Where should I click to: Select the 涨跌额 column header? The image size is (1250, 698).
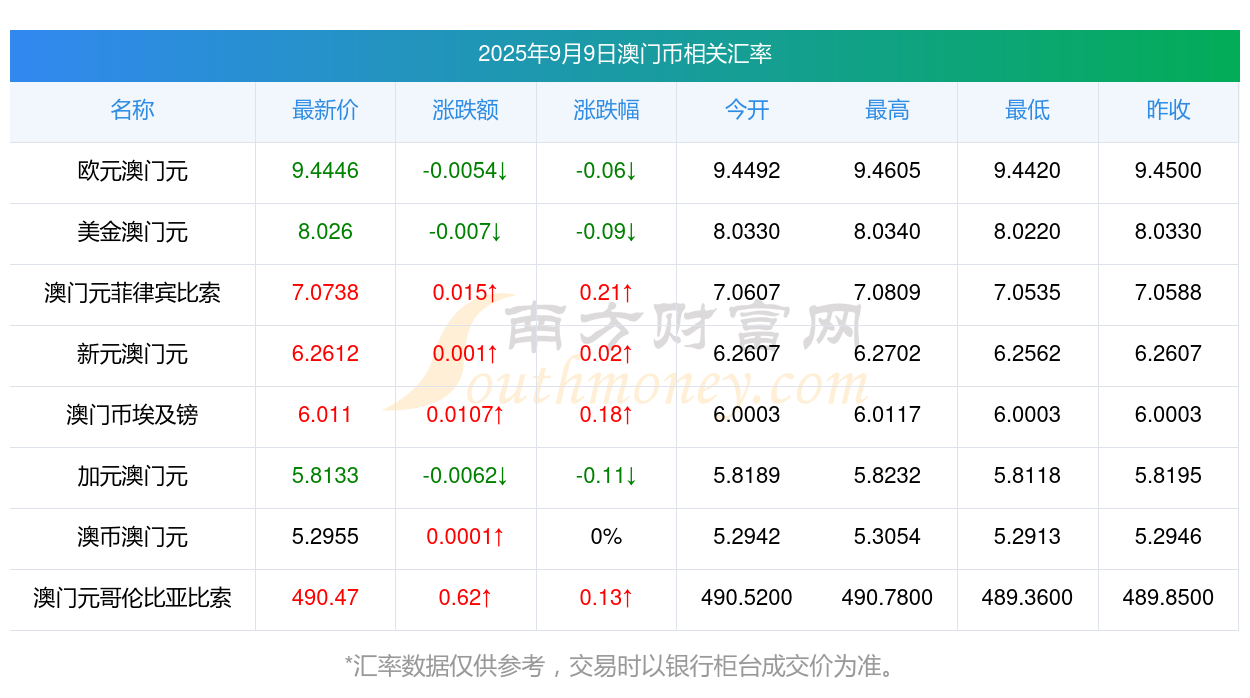click(465, 110)
